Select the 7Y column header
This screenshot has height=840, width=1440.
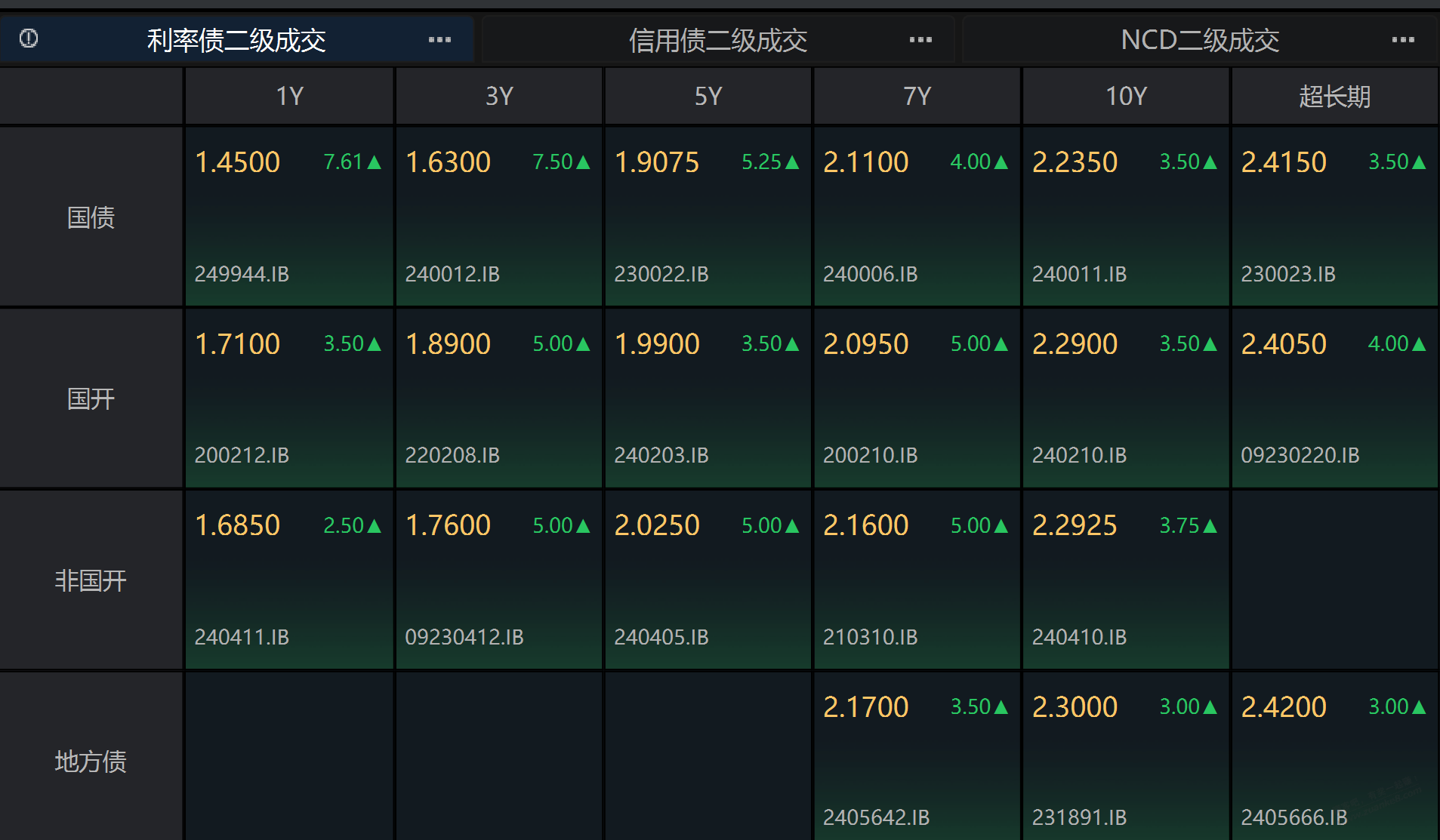[917, 96]
